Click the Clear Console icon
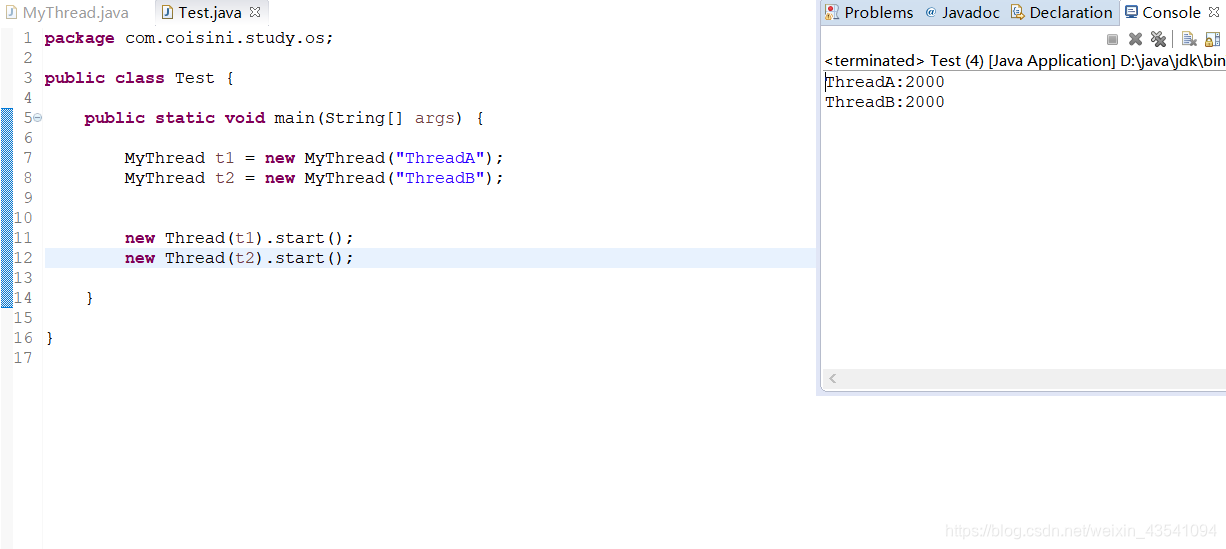This screenshot has width=1226, height=549. 1189,39
